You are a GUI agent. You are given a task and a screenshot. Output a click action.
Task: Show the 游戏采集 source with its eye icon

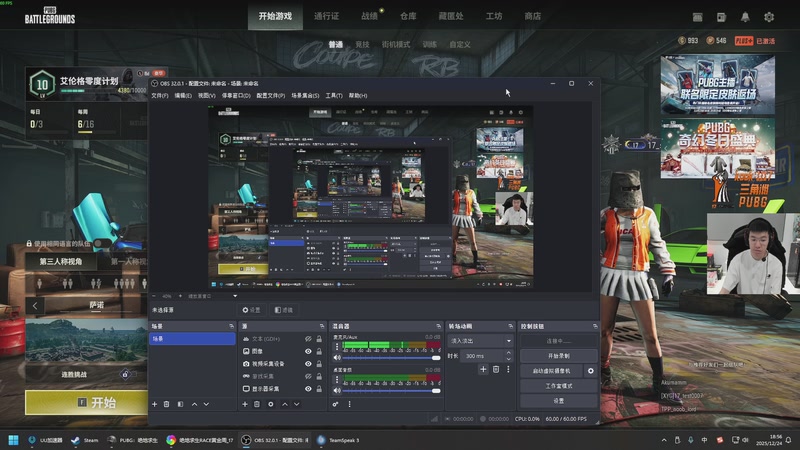(308, 376)
